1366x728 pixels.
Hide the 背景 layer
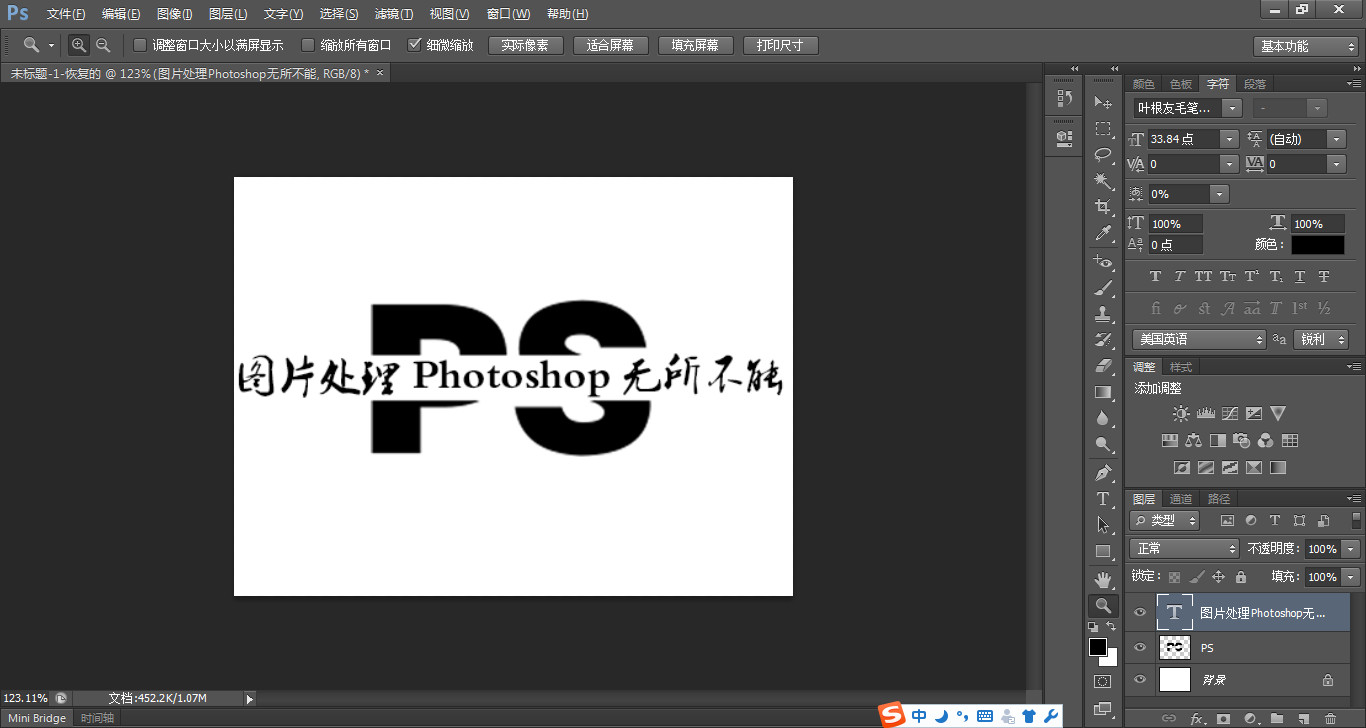pos(1140,680)
